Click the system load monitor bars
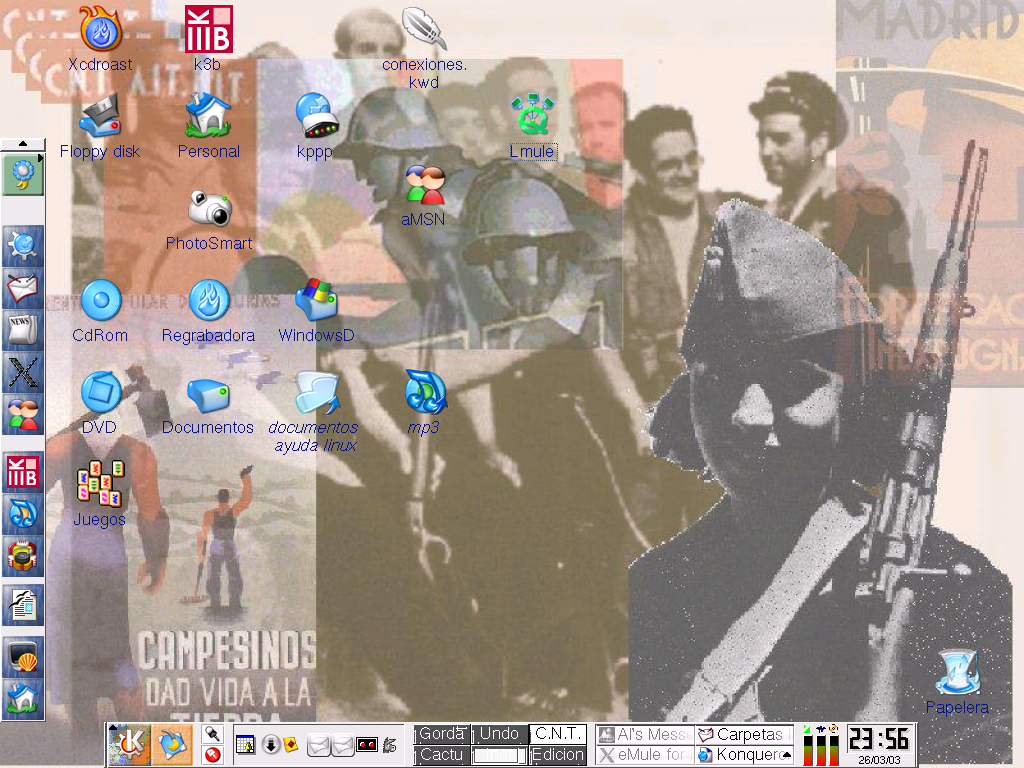1024x768 pixels. [820, 749]
